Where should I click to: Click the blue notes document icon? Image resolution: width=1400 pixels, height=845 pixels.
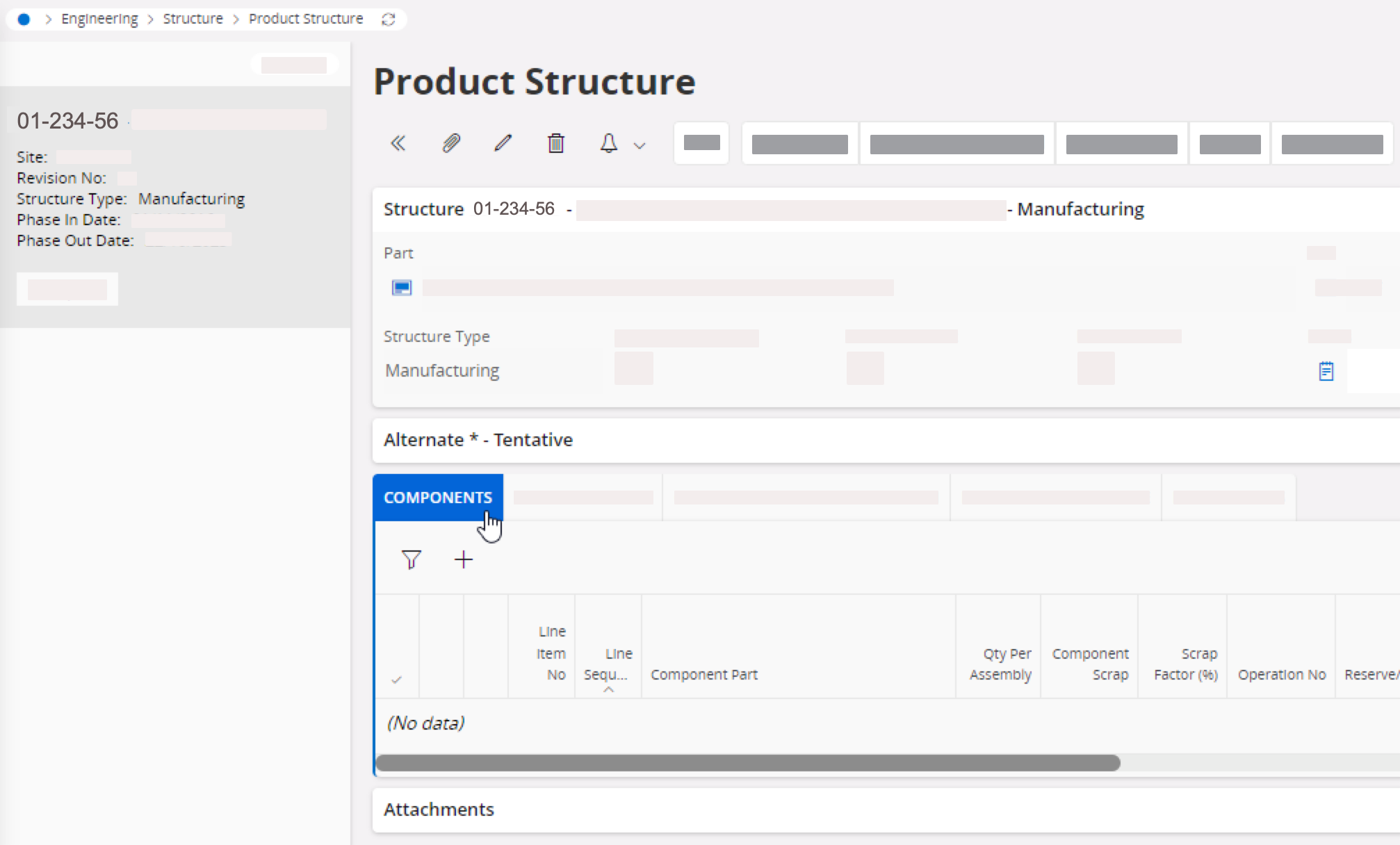[1326, 371]
